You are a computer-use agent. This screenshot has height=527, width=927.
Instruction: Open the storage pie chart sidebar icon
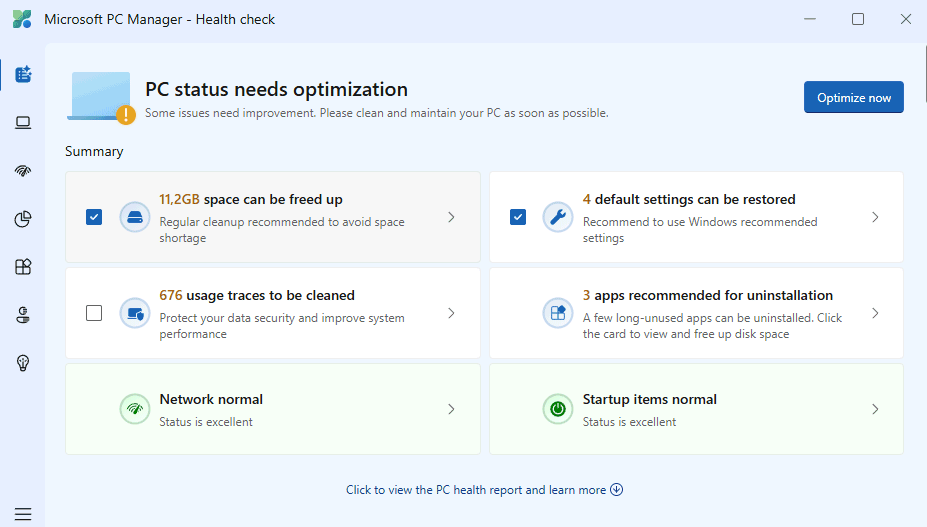23,219
